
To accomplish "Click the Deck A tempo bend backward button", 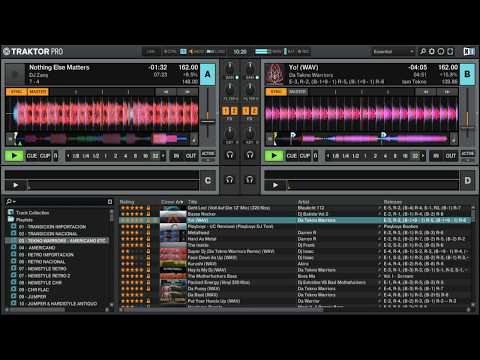I will pyautogui.click(x=166, y=92).
